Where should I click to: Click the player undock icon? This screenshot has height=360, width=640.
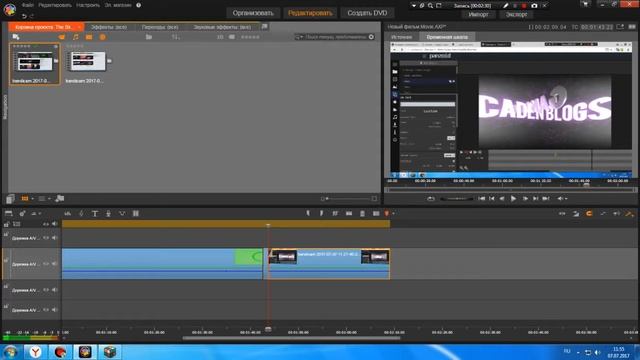pos(620,27)
